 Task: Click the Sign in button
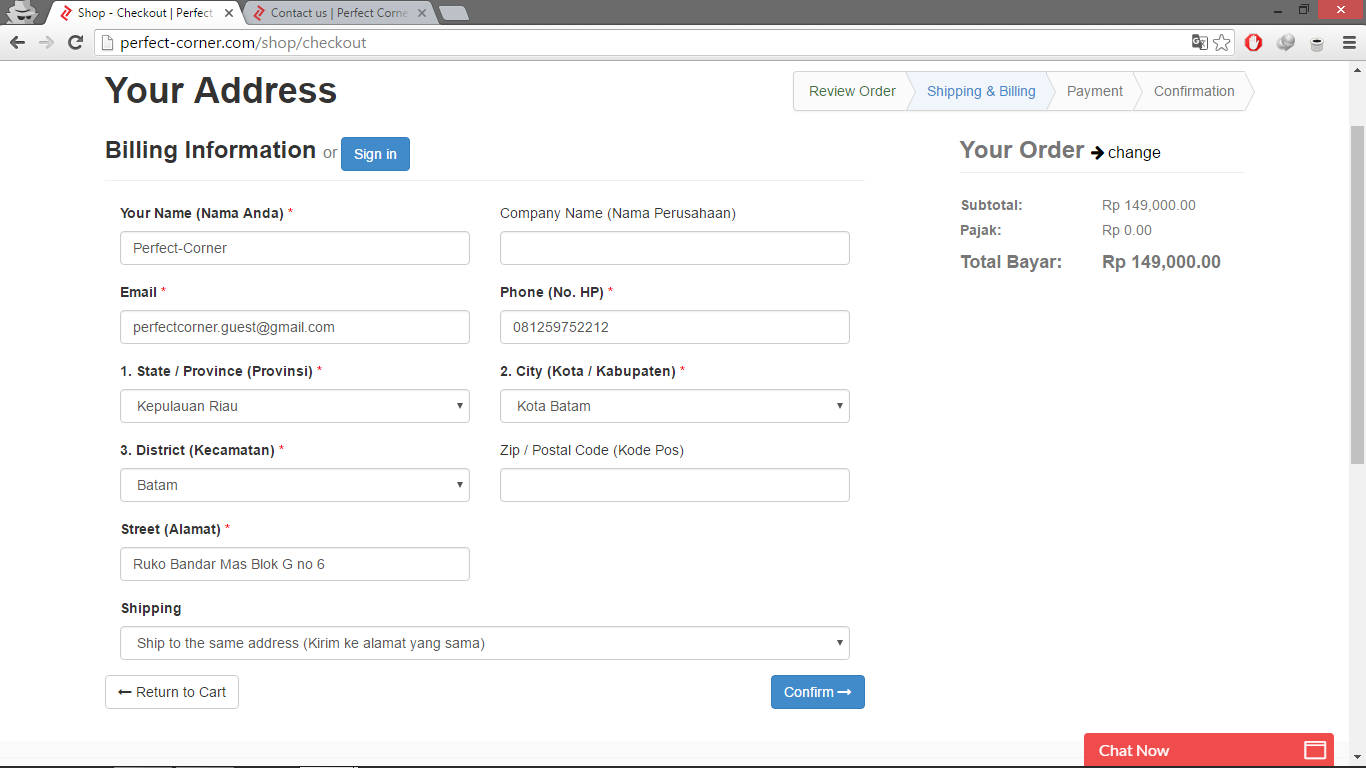pyautogui.click(x=375, y=154)
